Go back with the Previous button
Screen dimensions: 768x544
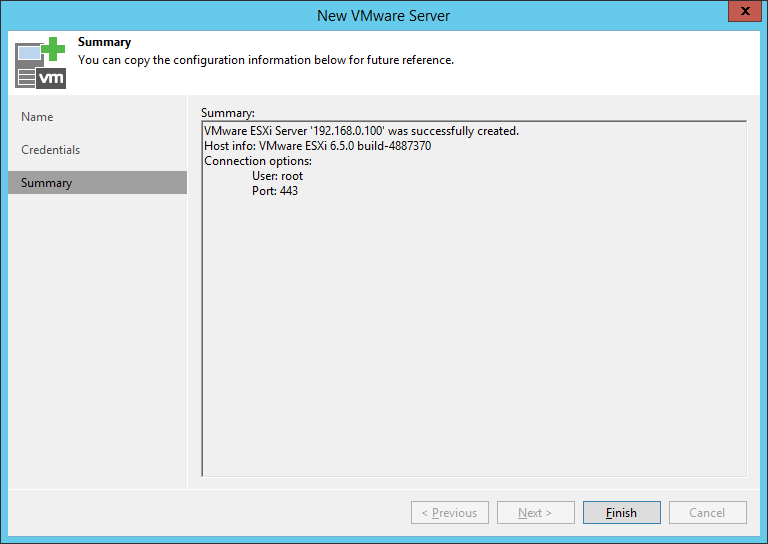click(x=450, y=512)
